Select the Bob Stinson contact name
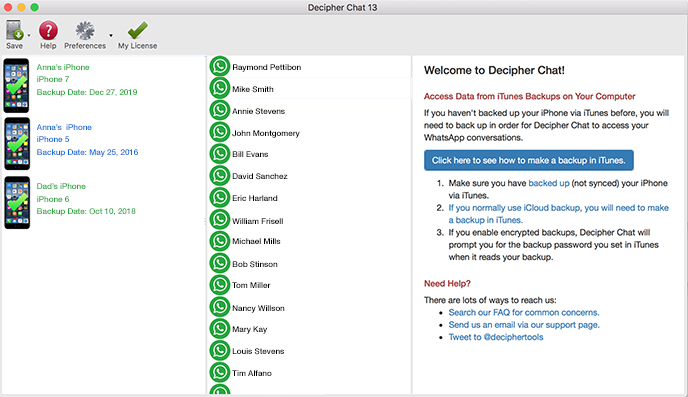The image size is (688, 397). pos(254,264)
